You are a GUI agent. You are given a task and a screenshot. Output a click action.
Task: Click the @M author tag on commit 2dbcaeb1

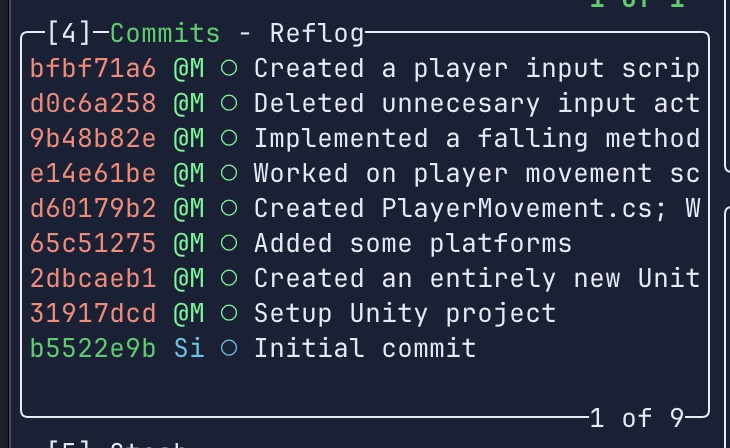pos(189,279)
